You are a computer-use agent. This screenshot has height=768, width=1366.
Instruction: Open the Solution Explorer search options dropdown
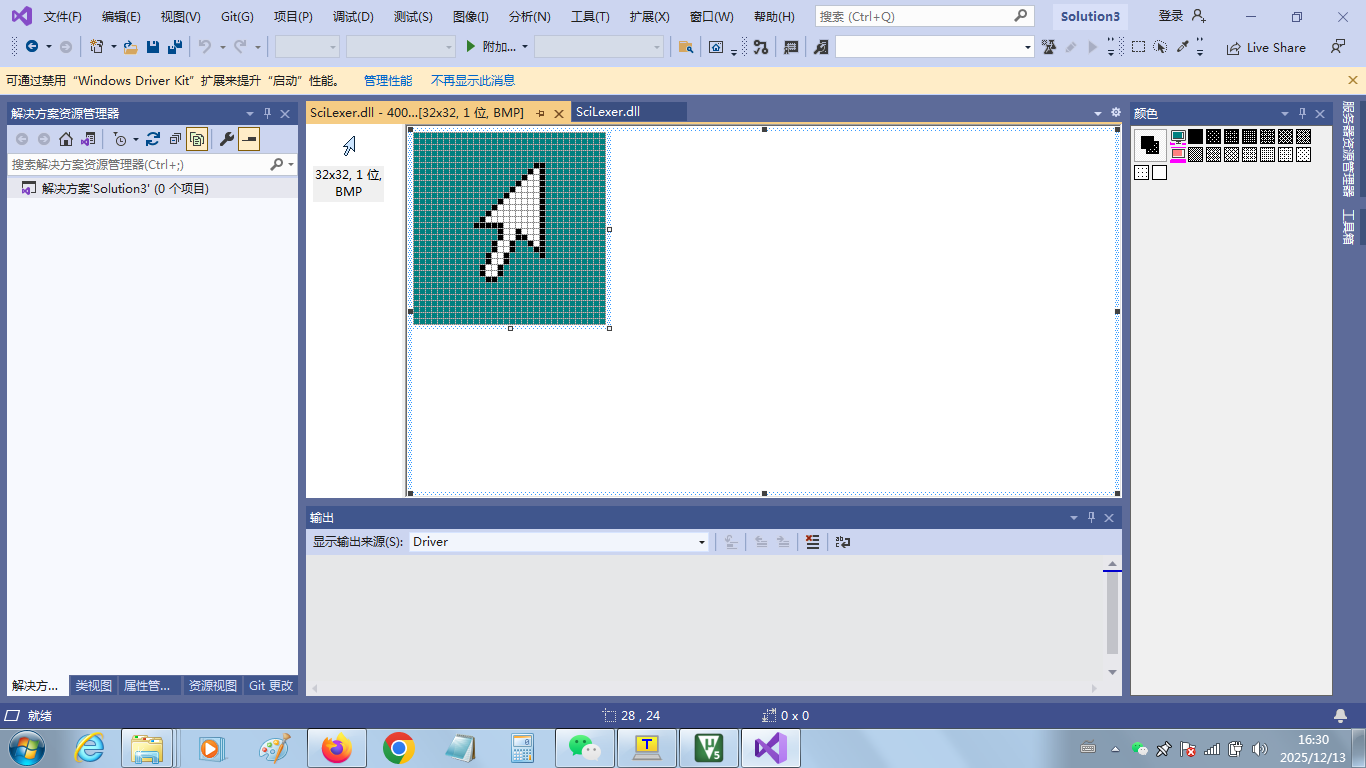click(291, 164)
